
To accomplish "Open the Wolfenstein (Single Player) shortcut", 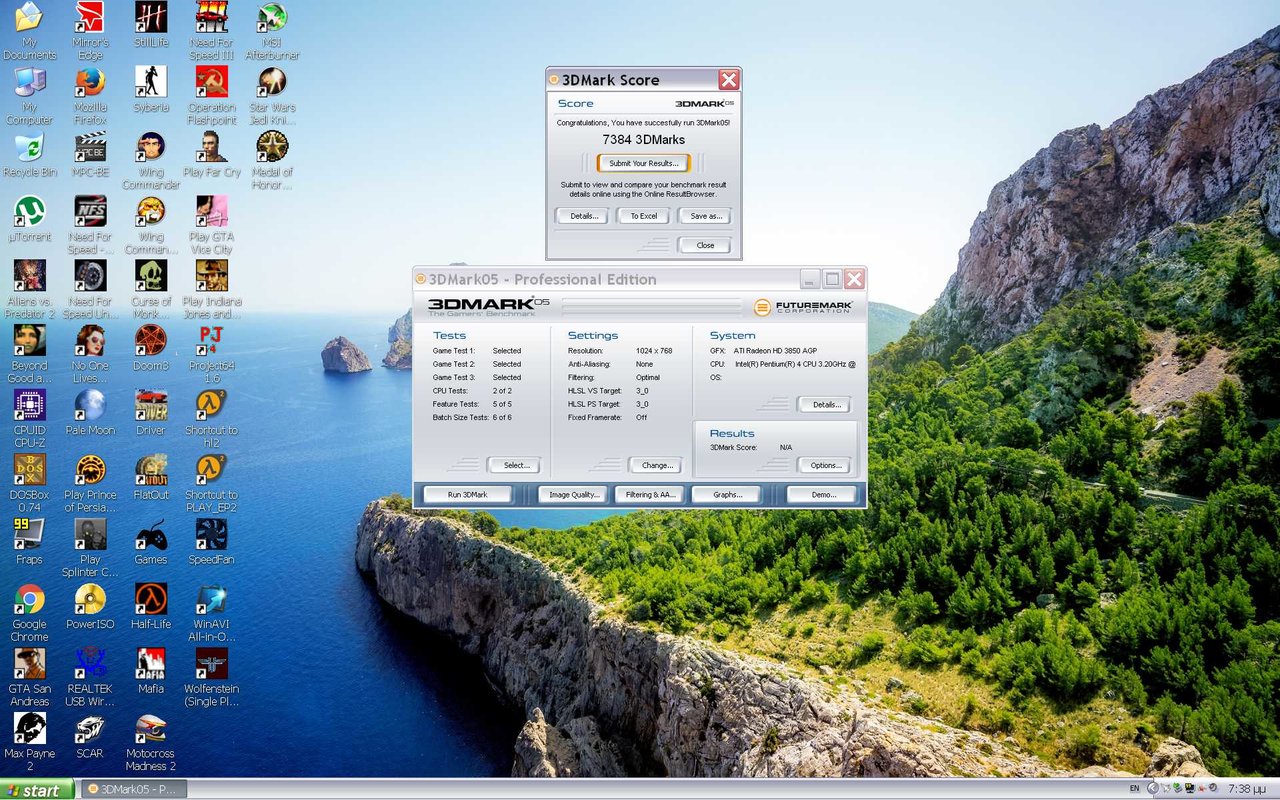I will point(212,677).
